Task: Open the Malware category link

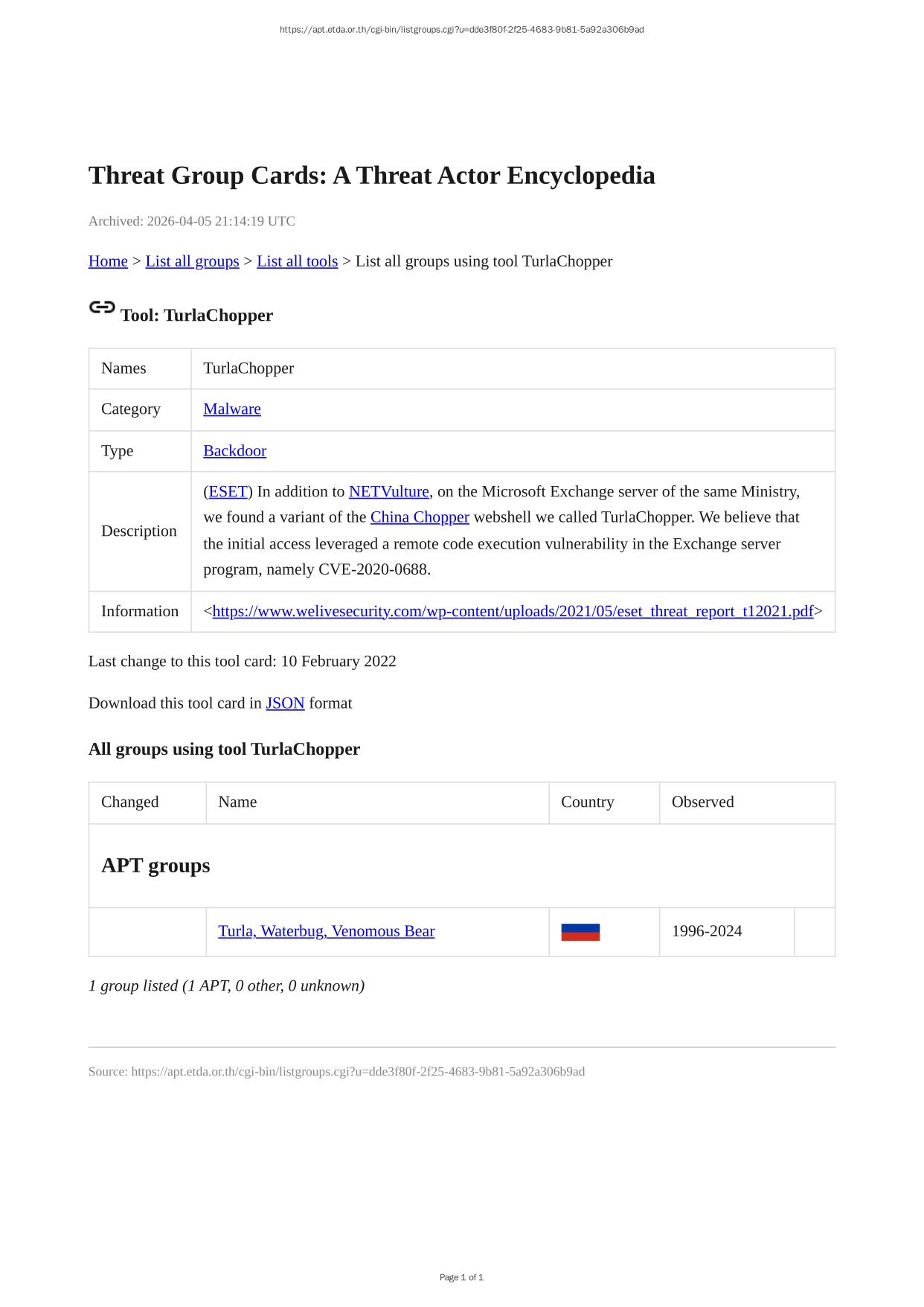Action: 232,409
